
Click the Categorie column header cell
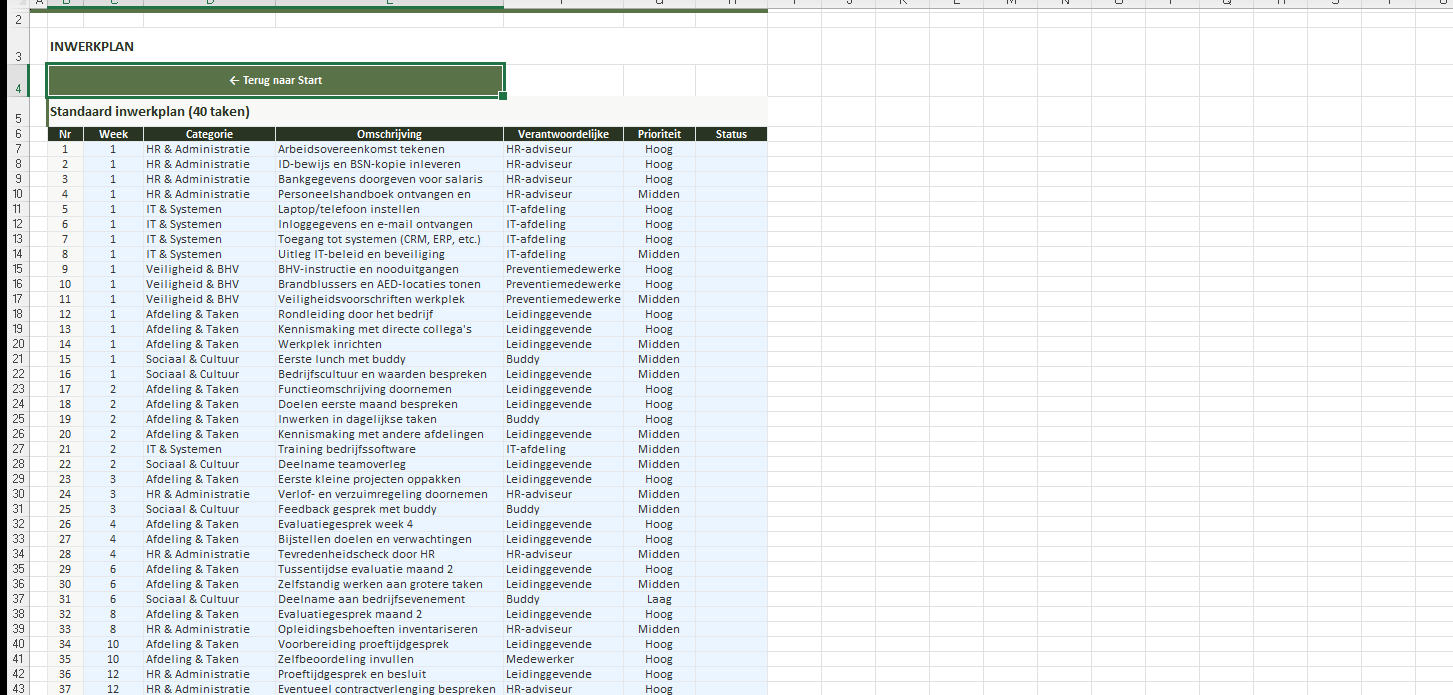209,134
